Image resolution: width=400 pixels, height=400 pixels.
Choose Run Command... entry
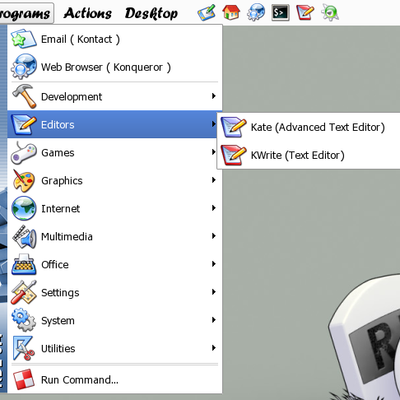coord(115,379)
